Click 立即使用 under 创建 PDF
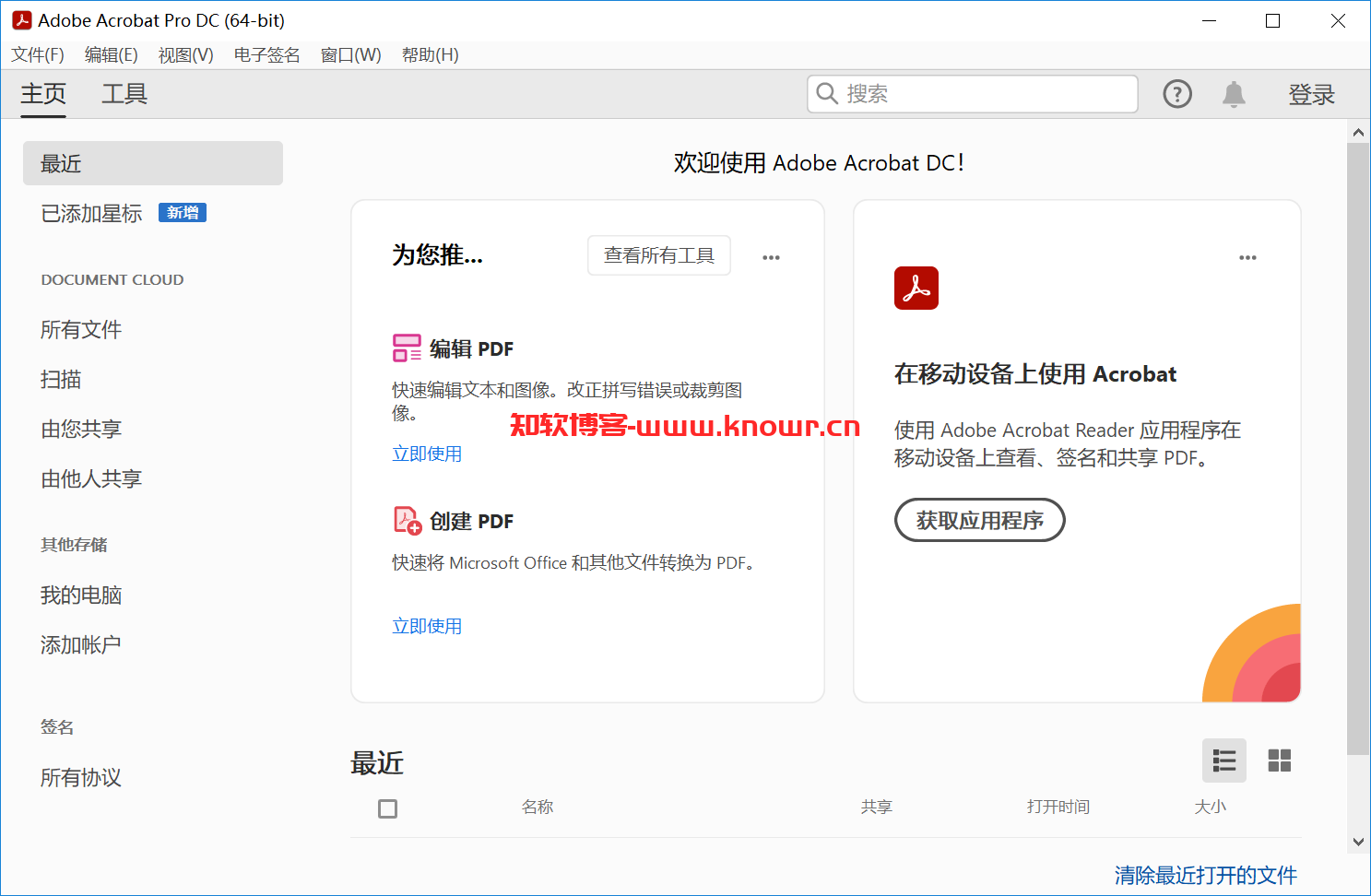1371x896 pixels. pos(427,626)
